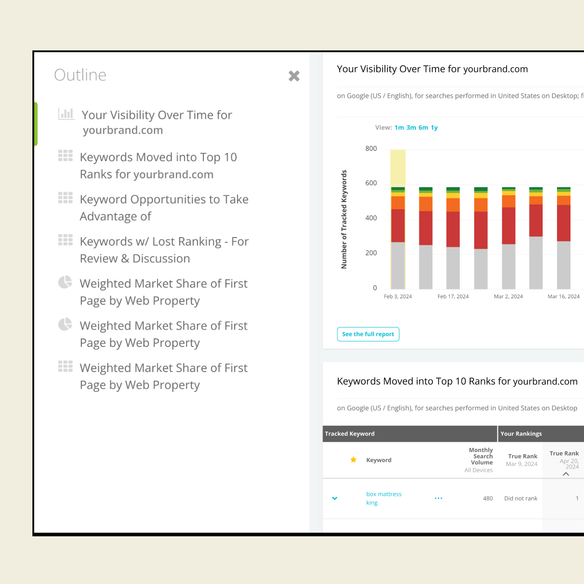Go to Keywords w/ Lost Ranking outline entry
Viewport: 584px width, 584px height.
pyautogui.click(x=164, y=250)
